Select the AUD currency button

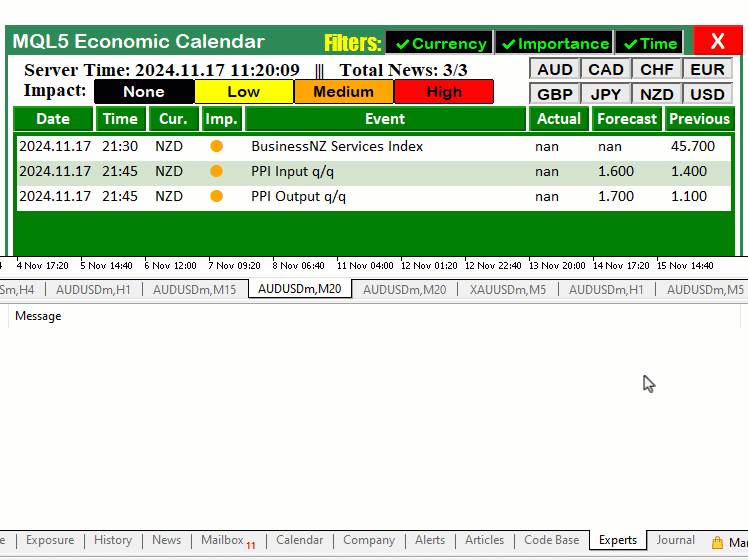[554, 70]
